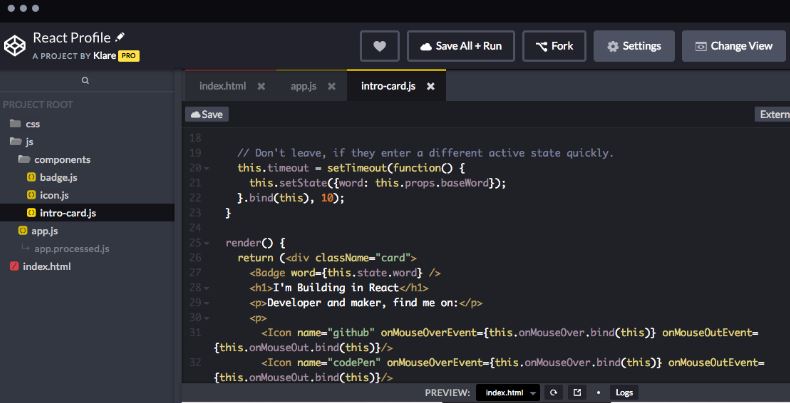Click the search icon in file sidebar

tap(85, 81)
